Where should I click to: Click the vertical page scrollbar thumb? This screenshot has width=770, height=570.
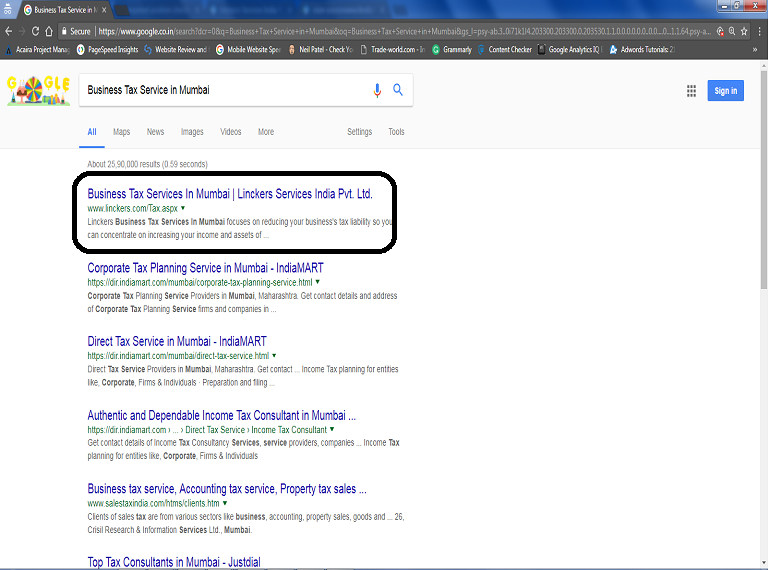[x=764, y=180]
